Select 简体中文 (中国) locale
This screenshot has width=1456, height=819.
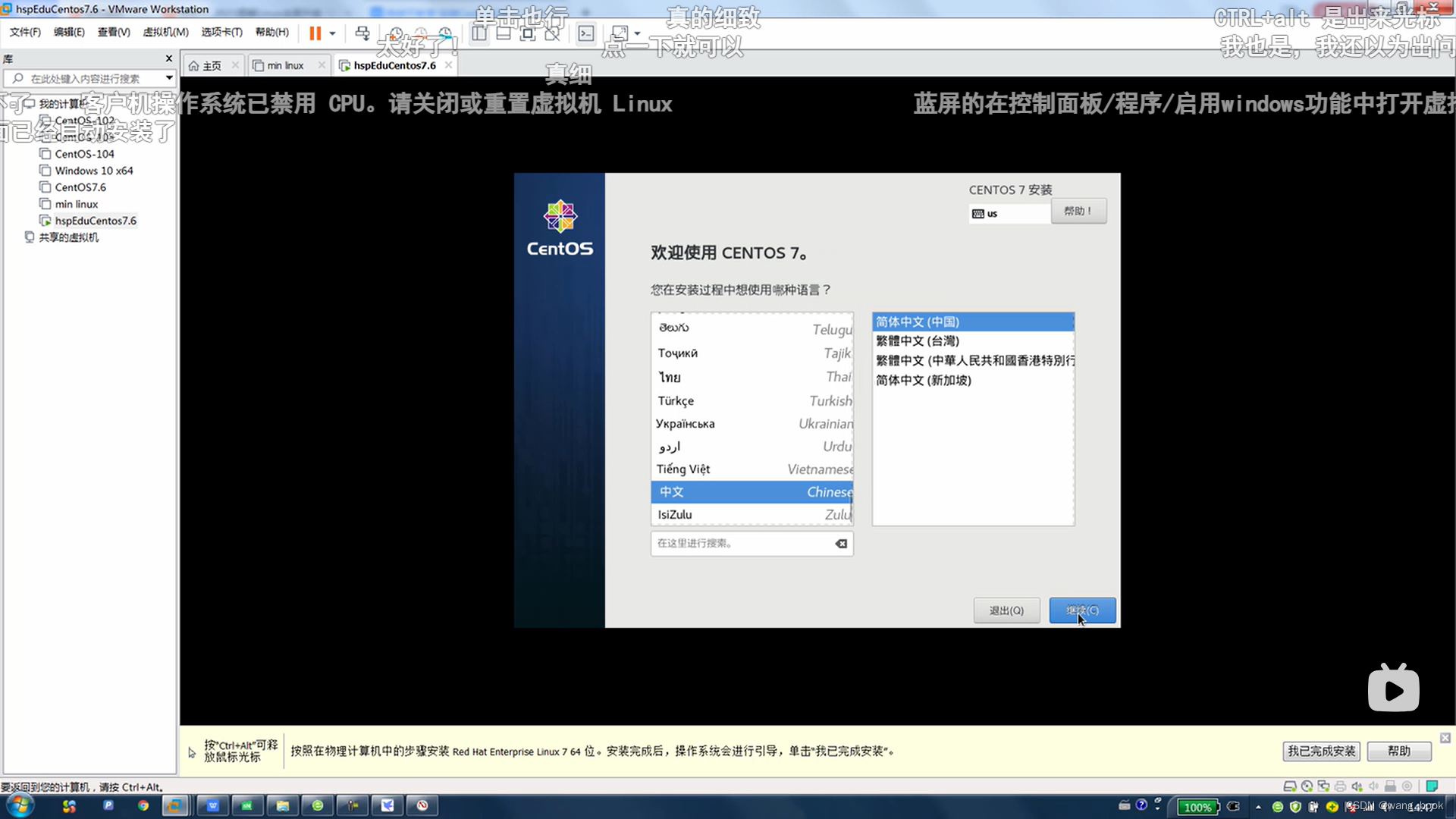(973, 322)
